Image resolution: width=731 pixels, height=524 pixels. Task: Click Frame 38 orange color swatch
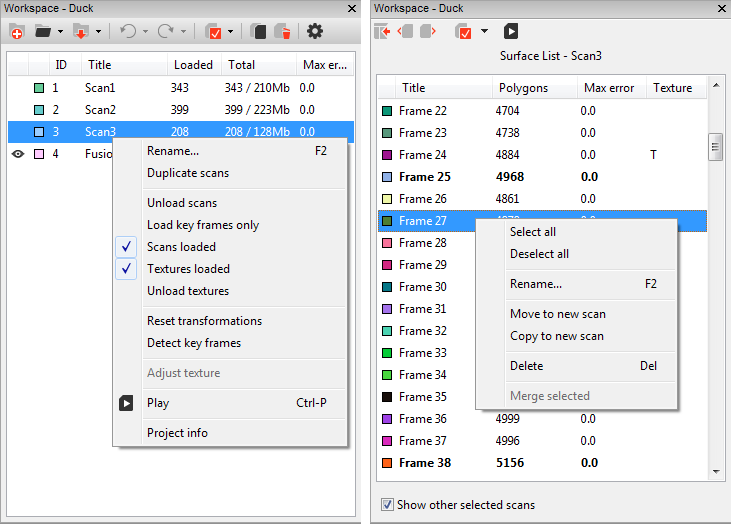coord(387,463)
